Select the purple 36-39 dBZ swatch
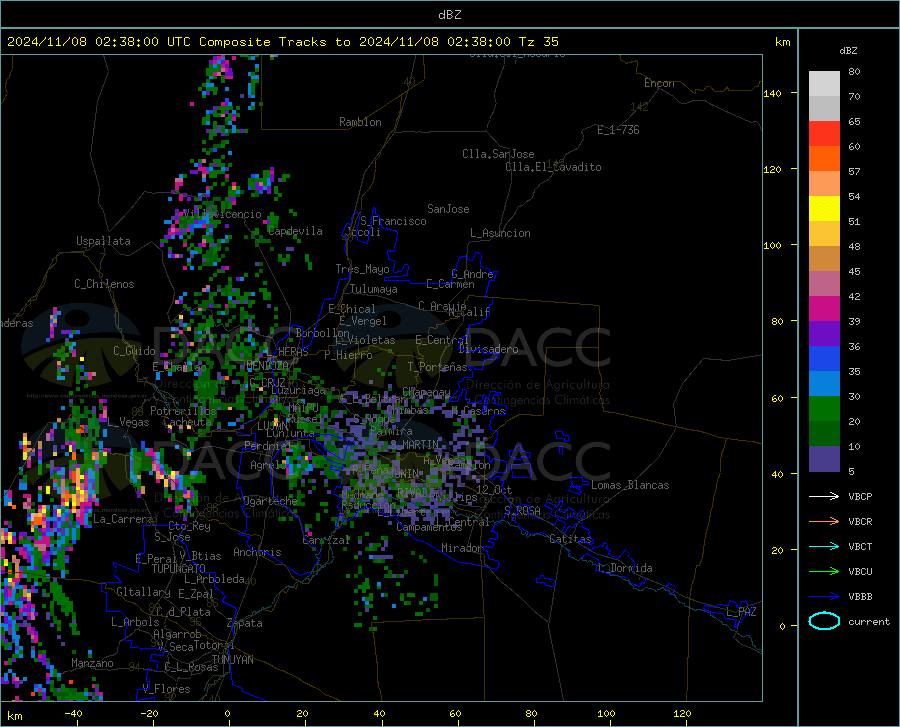 [824, 333]
